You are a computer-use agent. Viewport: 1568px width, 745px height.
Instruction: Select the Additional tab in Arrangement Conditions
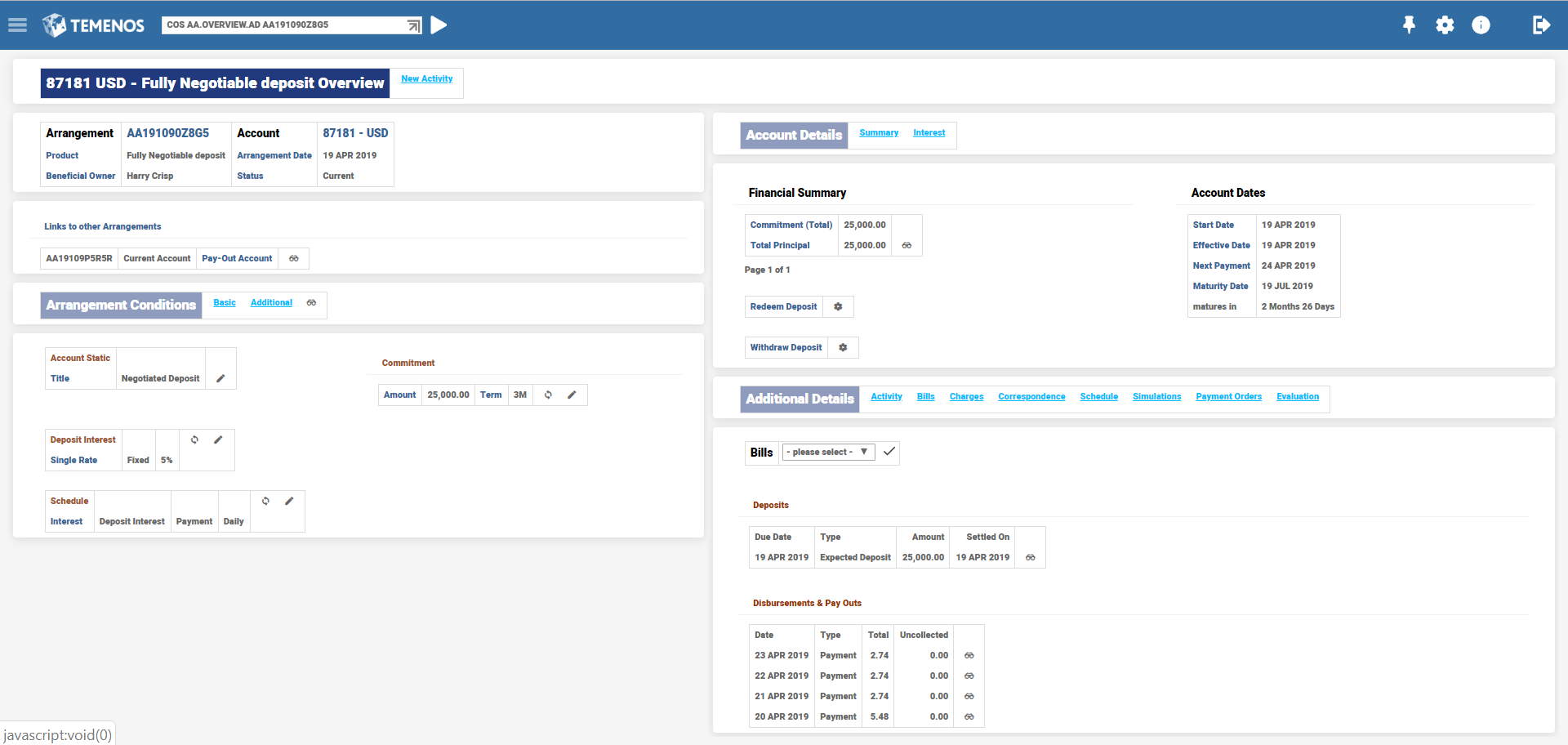(271, 303)
